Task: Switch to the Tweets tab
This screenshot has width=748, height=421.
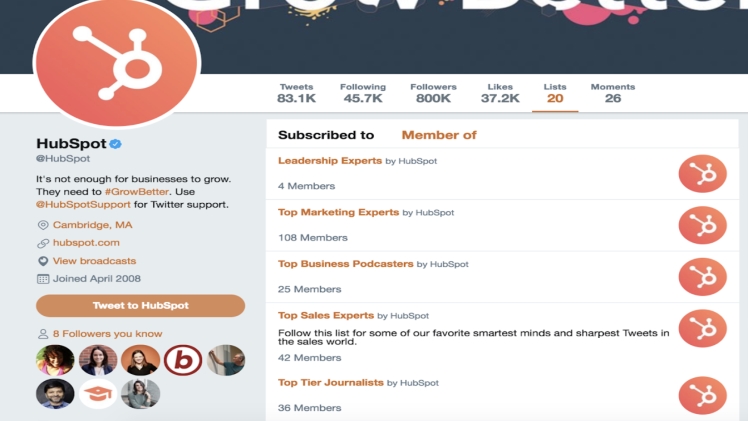Action: pos(296,93)
